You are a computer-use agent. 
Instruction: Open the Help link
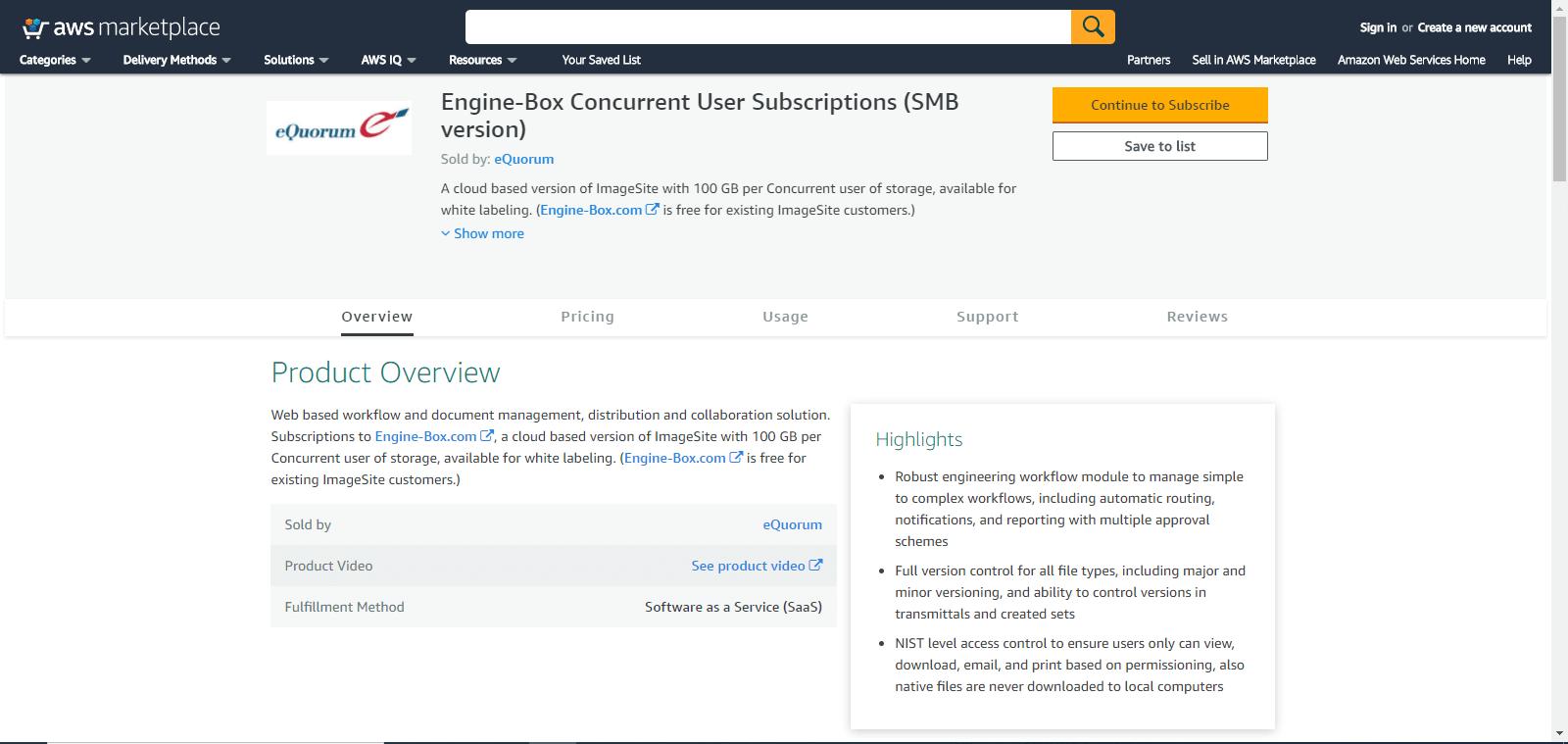(1519, 60)
